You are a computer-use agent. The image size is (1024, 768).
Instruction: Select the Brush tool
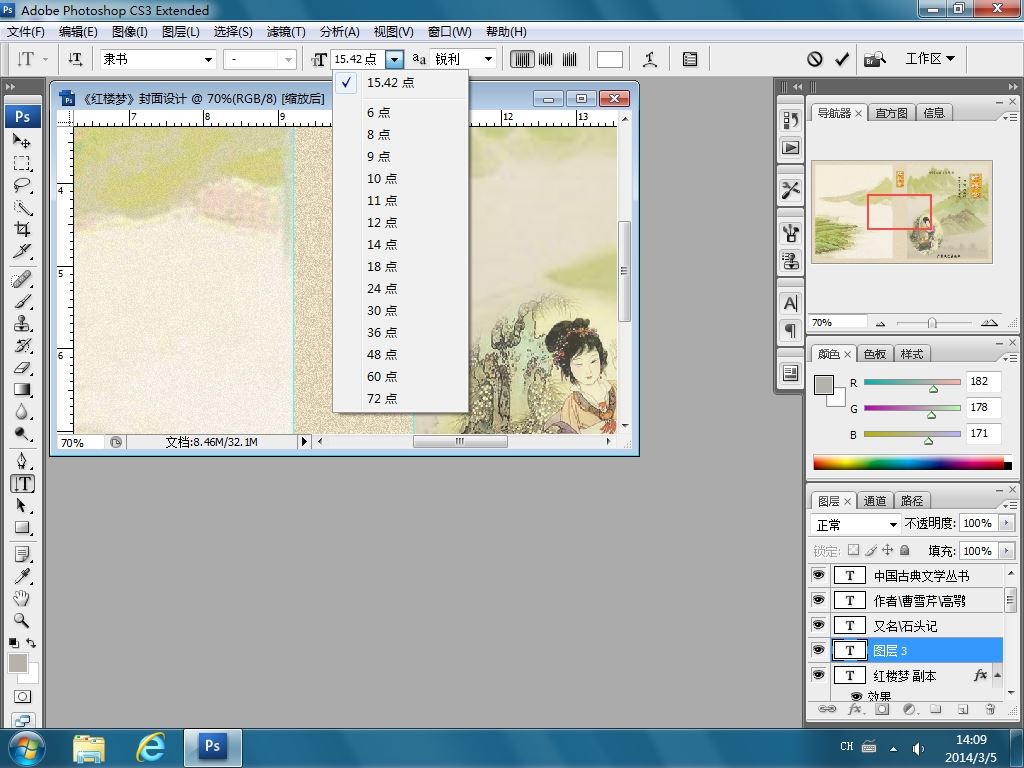pos(22,302)
